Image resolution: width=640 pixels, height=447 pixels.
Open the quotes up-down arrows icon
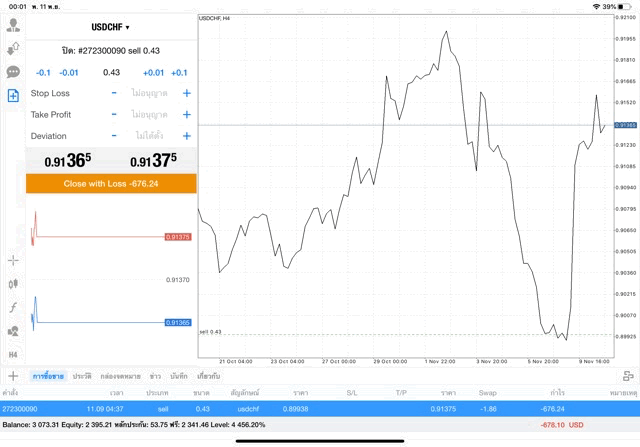(13, 48)
